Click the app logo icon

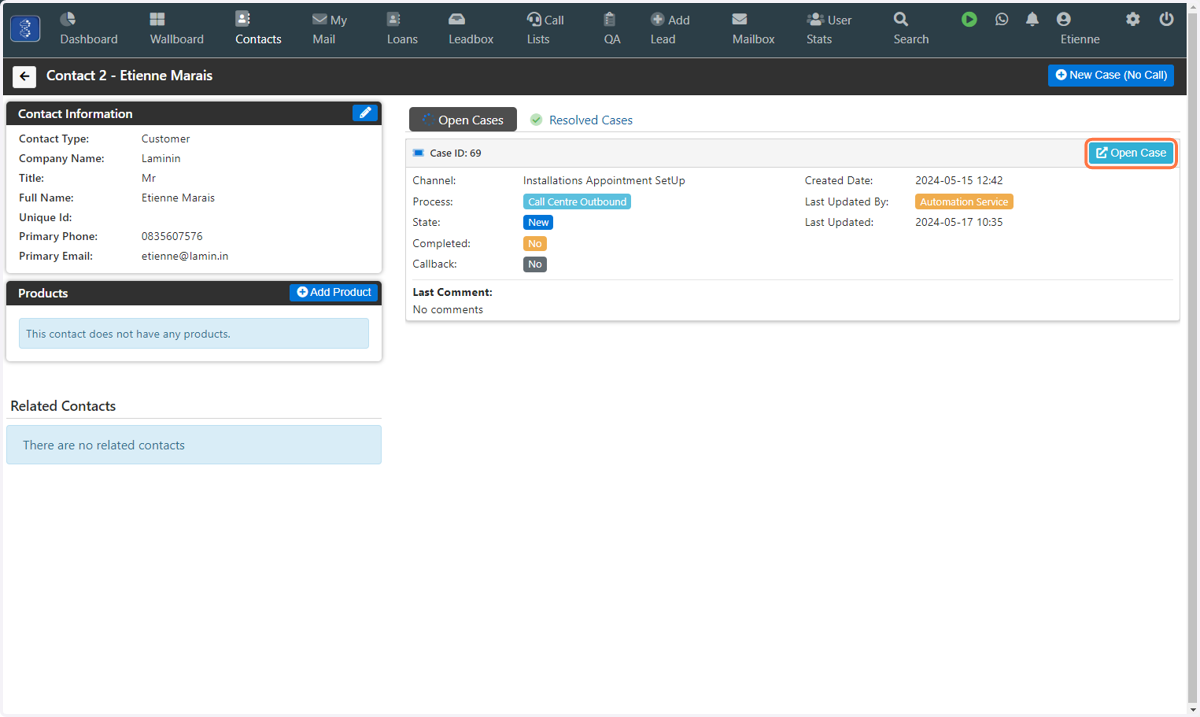[x=25, y=29]
